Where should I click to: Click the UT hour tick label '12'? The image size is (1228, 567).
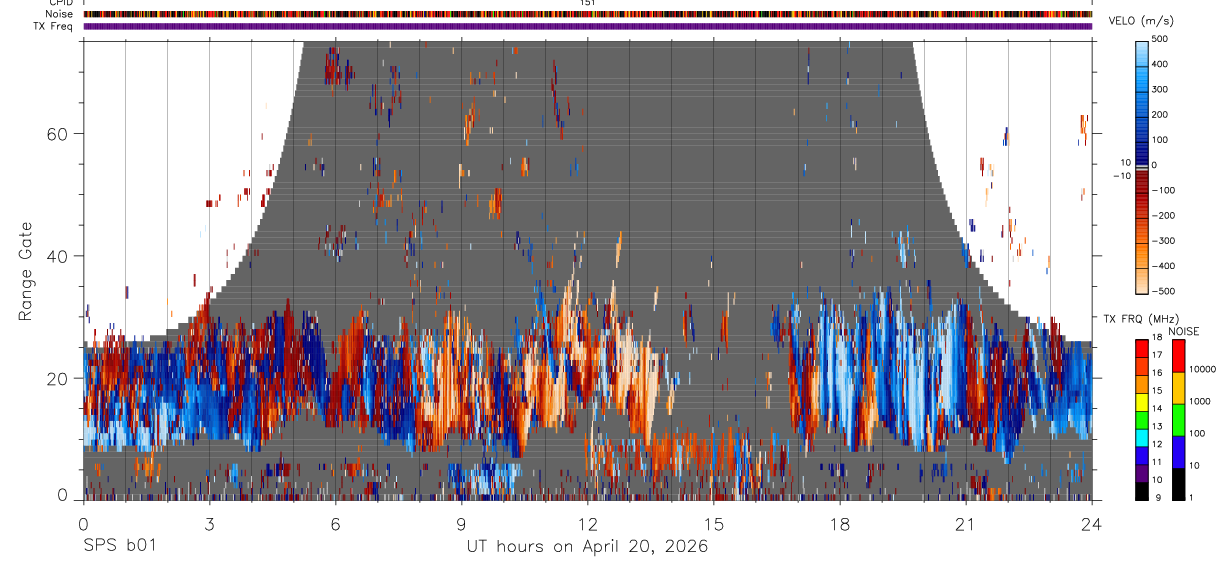tap(587, 524)
